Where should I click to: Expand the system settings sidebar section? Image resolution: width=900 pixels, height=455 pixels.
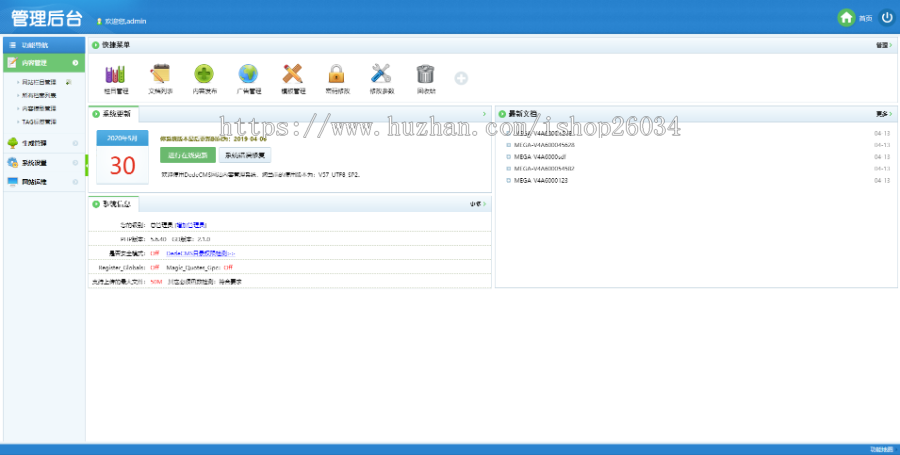pos(44,163)
